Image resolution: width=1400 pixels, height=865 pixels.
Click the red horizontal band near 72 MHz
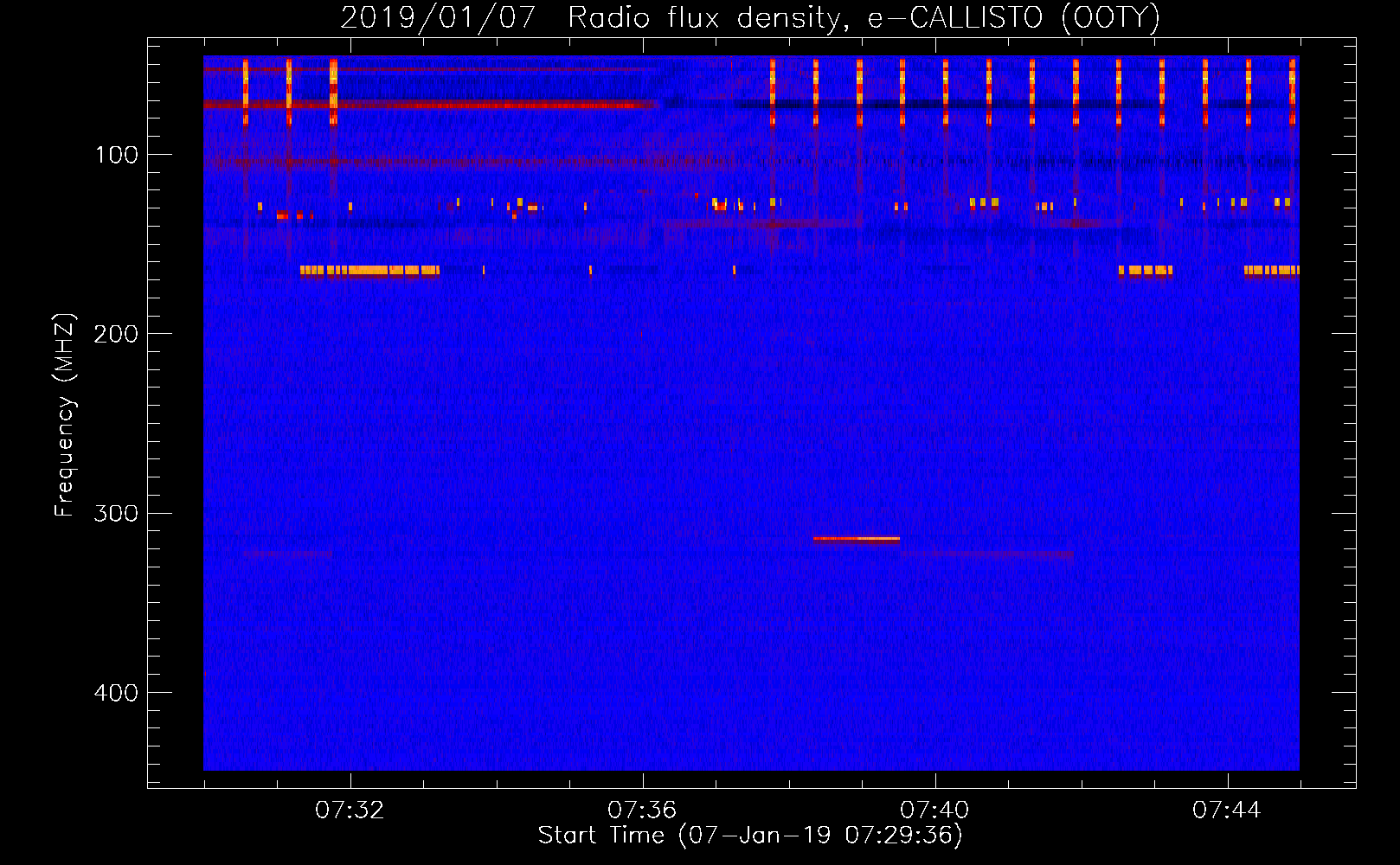pos(431,105)
